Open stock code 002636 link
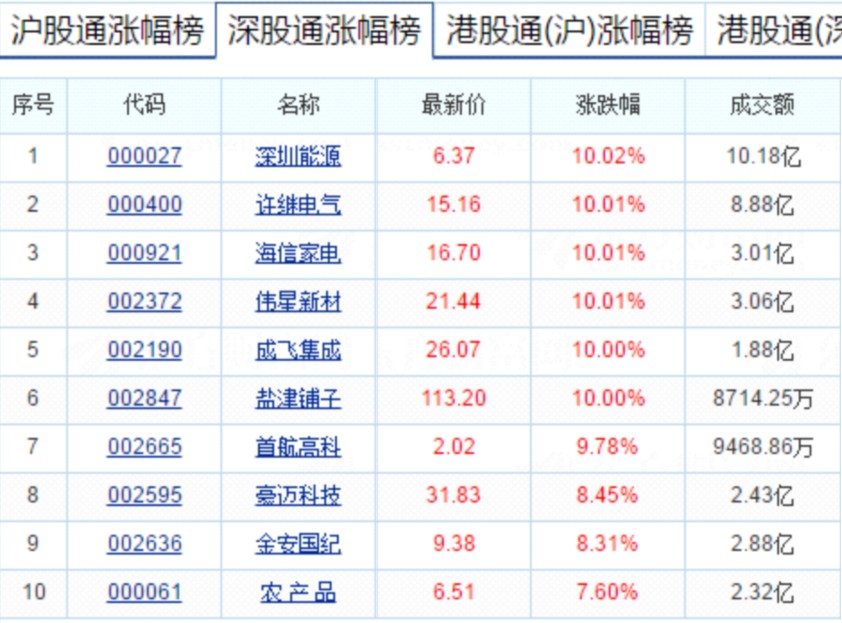 coord(145,544)
